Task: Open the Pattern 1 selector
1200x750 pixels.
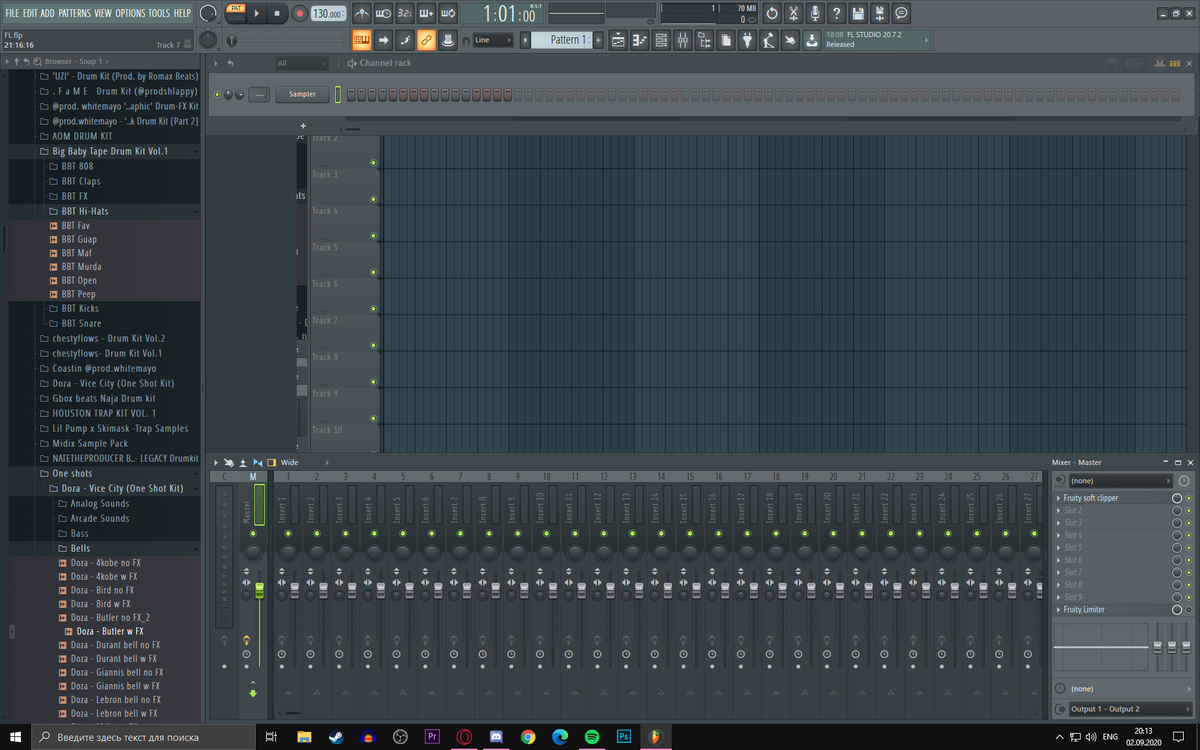Action: pyautogui.click(x=560, y=40)
